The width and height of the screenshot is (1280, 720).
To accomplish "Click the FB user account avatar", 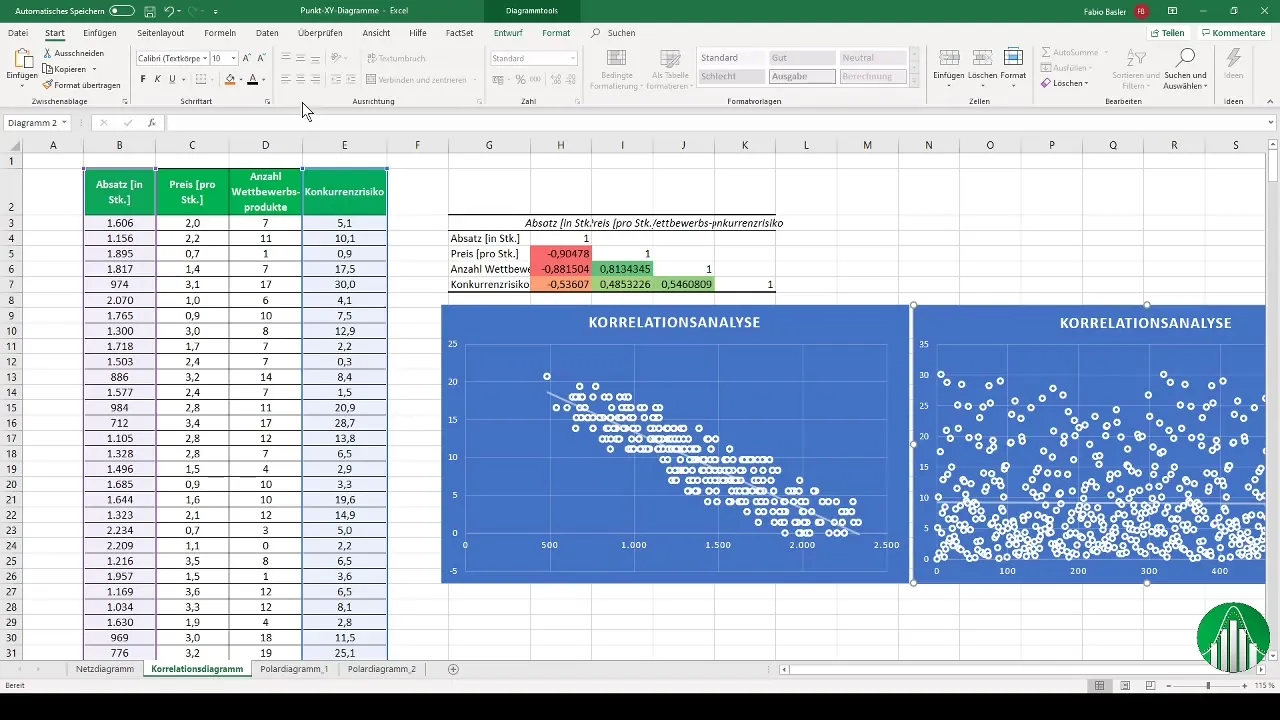I will tap(1142, 11).
